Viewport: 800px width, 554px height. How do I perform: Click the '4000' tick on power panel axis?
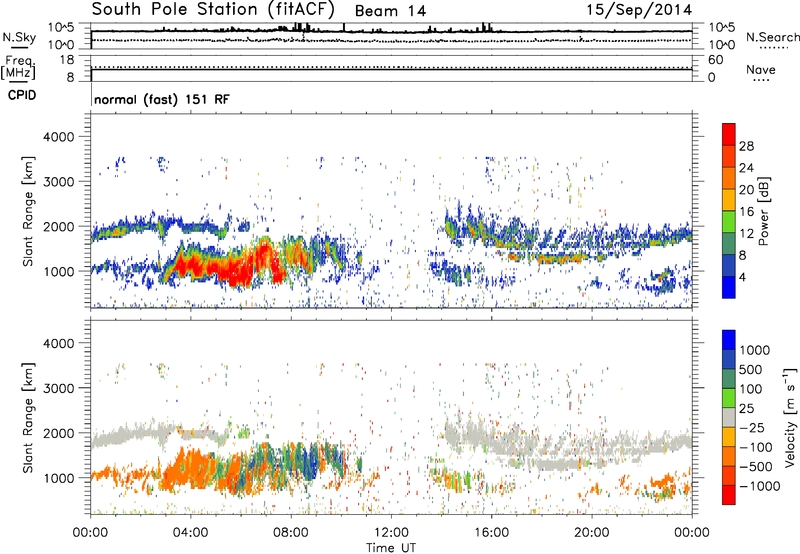[x=58, y=137]
